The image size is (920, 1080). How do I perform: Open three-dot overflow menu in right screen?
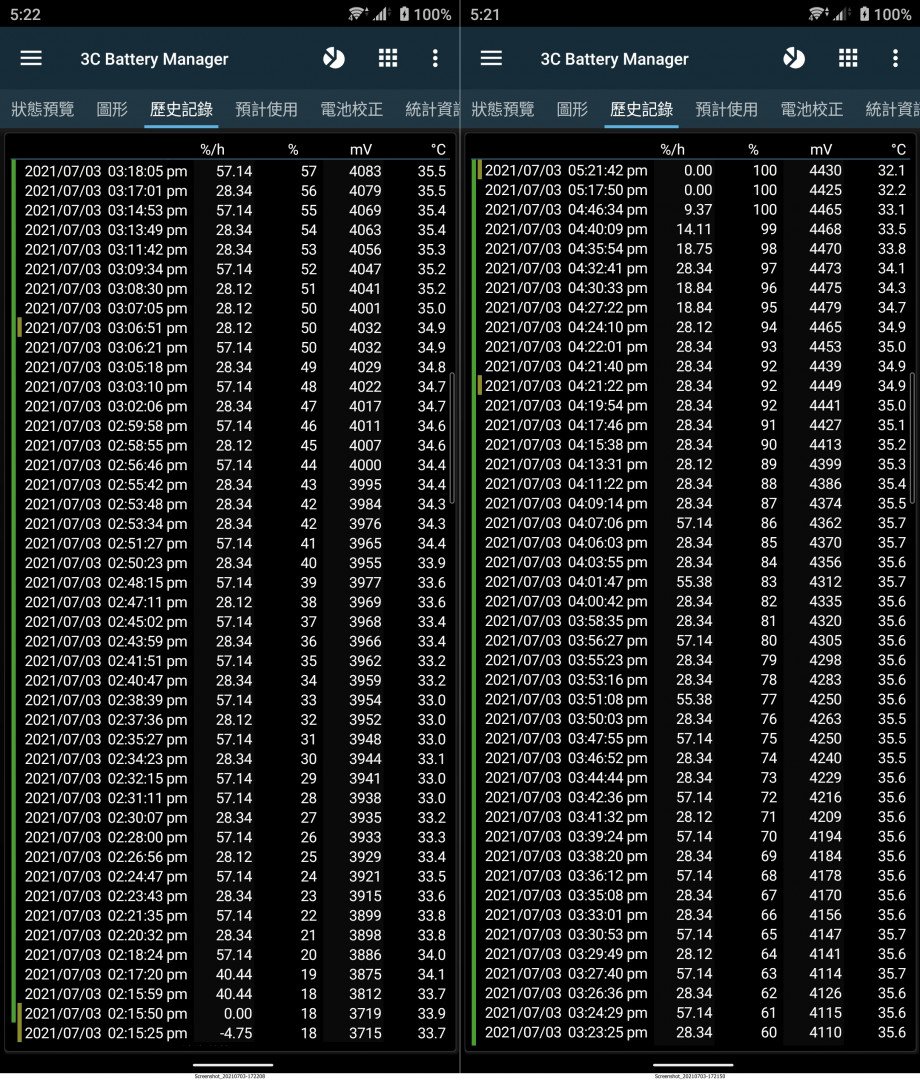(x=895, y=59)
